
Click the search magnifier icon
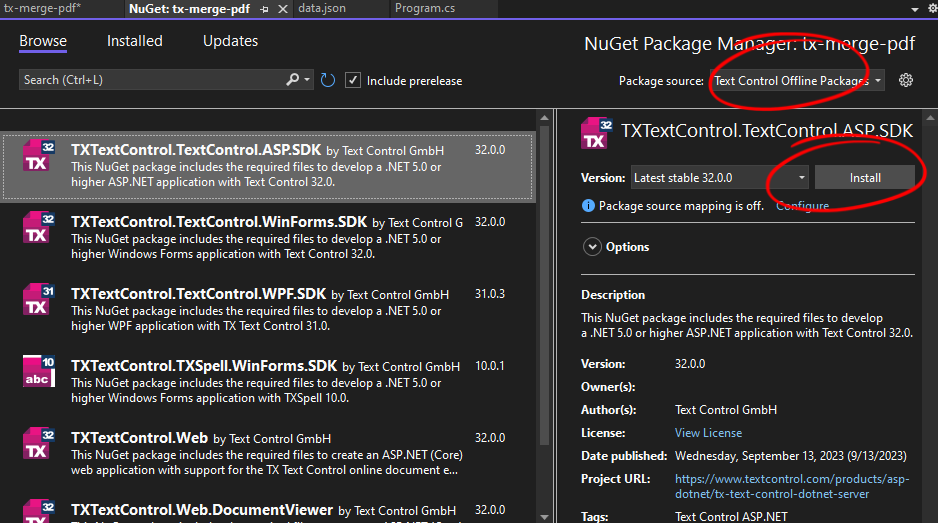(x=292, y=80)
